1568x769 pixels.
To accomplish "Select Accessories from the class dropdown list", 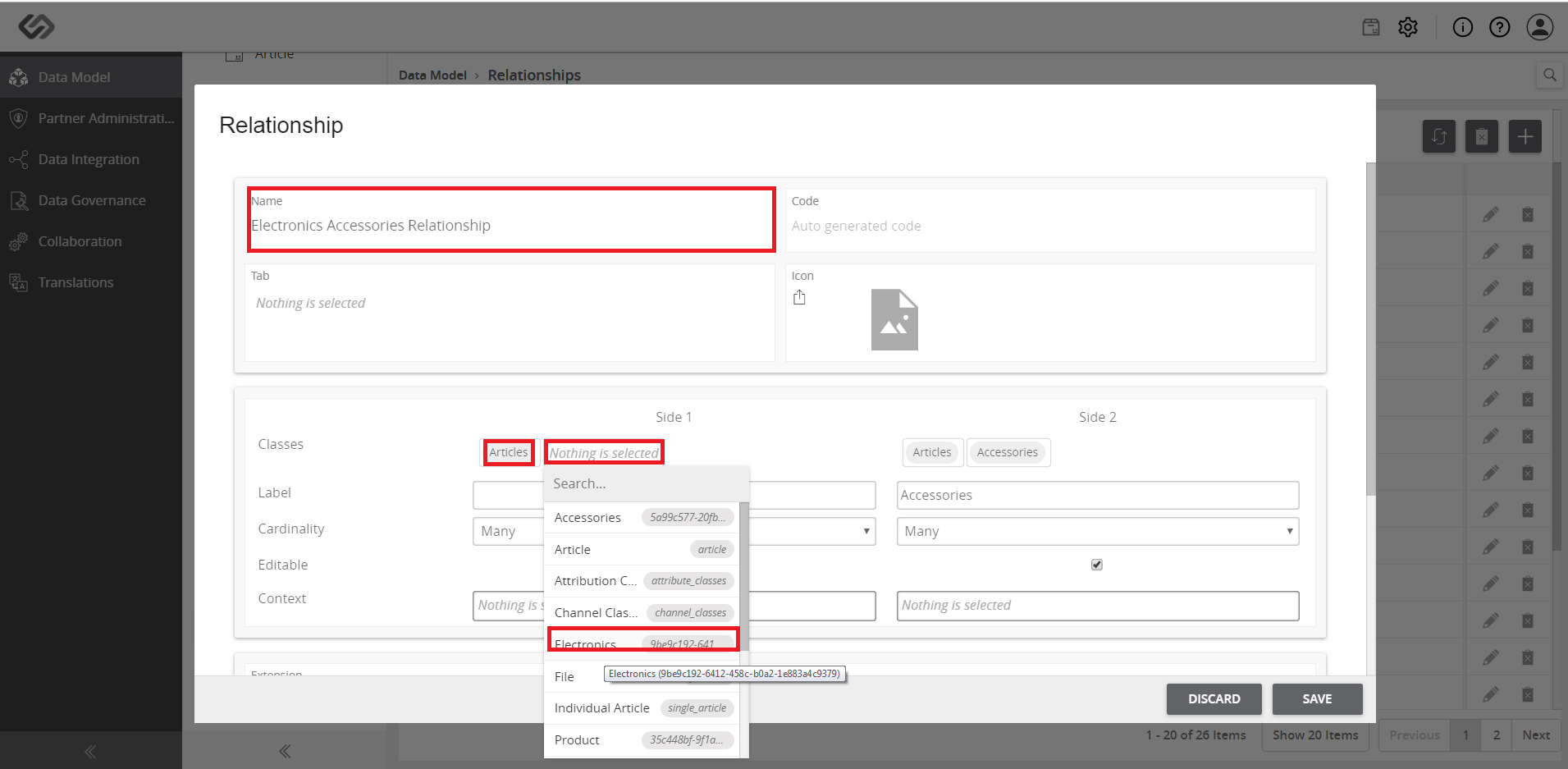I will coord(642,518).
